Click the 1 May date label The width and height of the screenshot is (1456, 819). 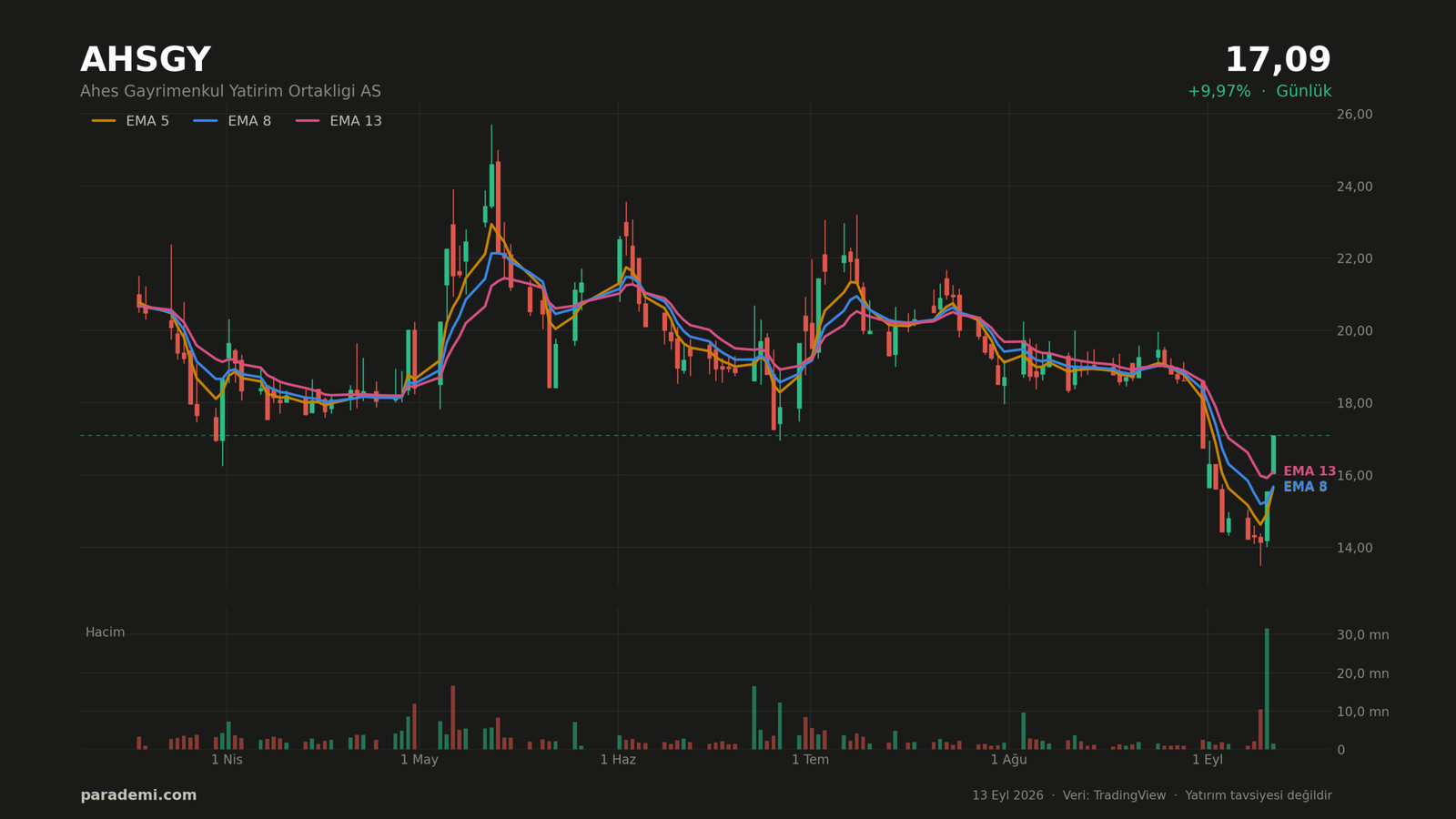pyautogui.click(x=420, y=760)
